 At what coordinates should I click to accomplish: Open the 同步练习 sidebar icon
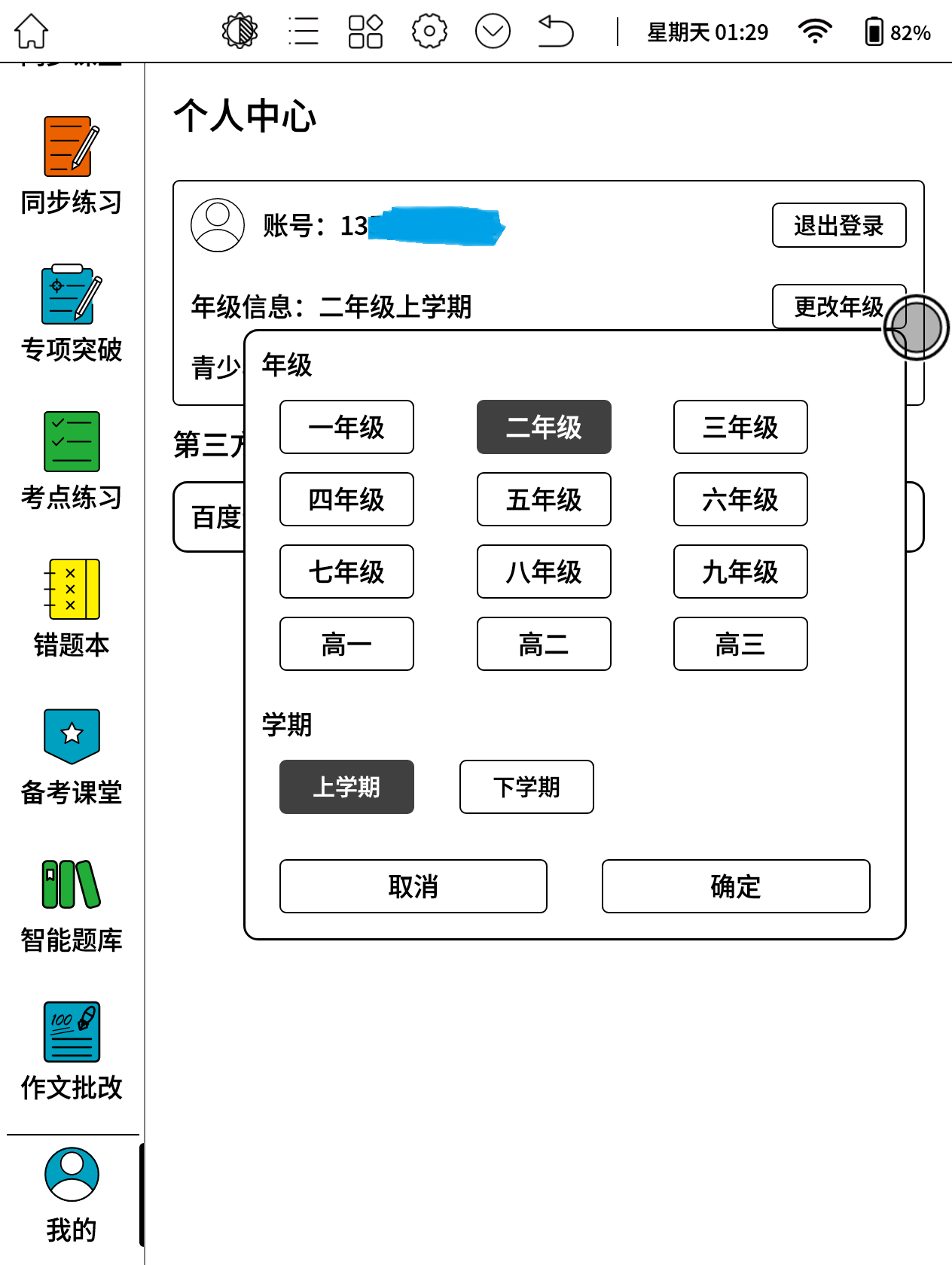click(x=72, y=147)
